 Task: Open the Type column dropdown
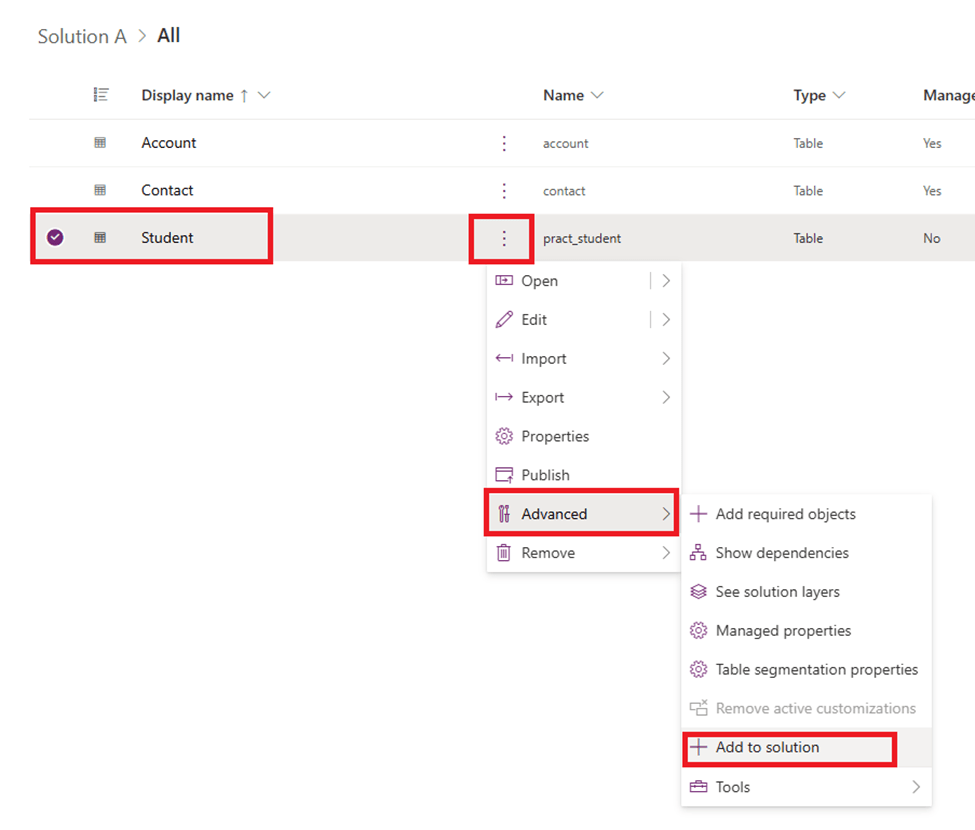(x=839, y=95)
